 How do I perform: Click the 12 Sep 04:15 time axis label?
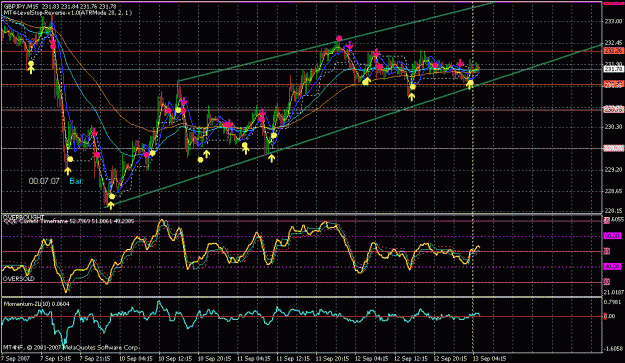coord(371,358)
